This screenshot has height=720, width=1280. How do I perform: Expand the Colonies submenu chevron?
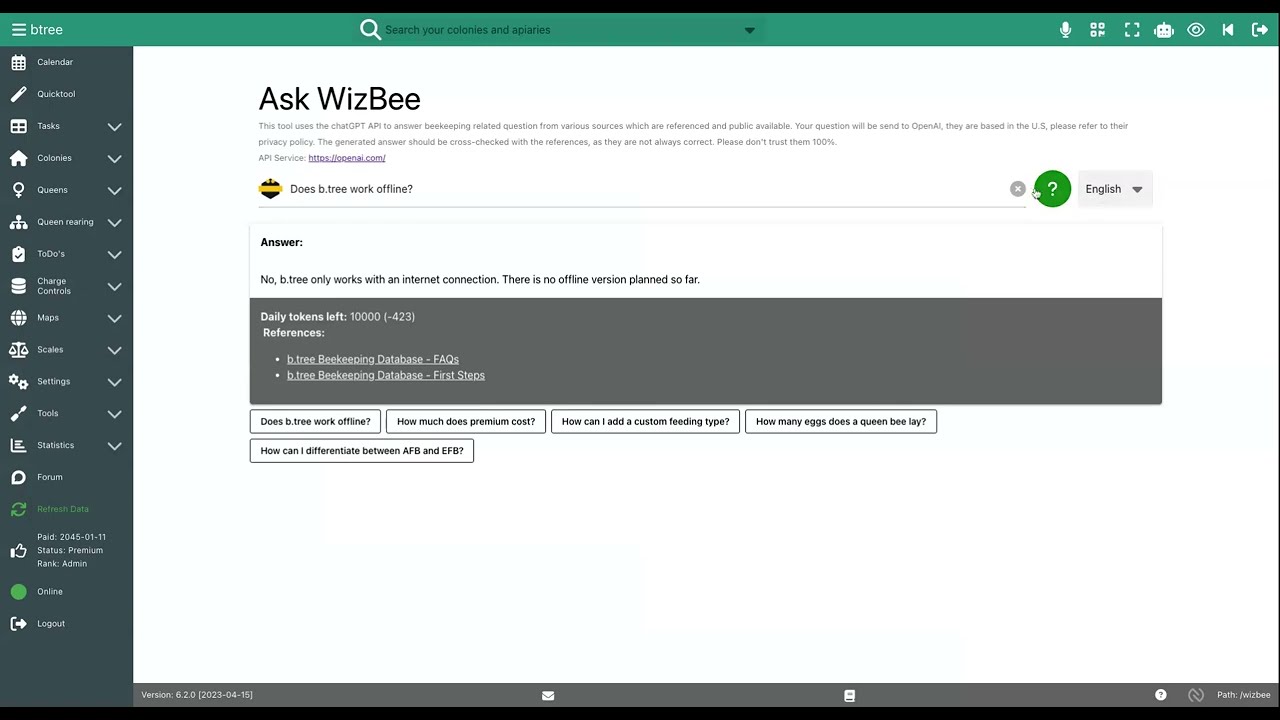click(115, 159)
